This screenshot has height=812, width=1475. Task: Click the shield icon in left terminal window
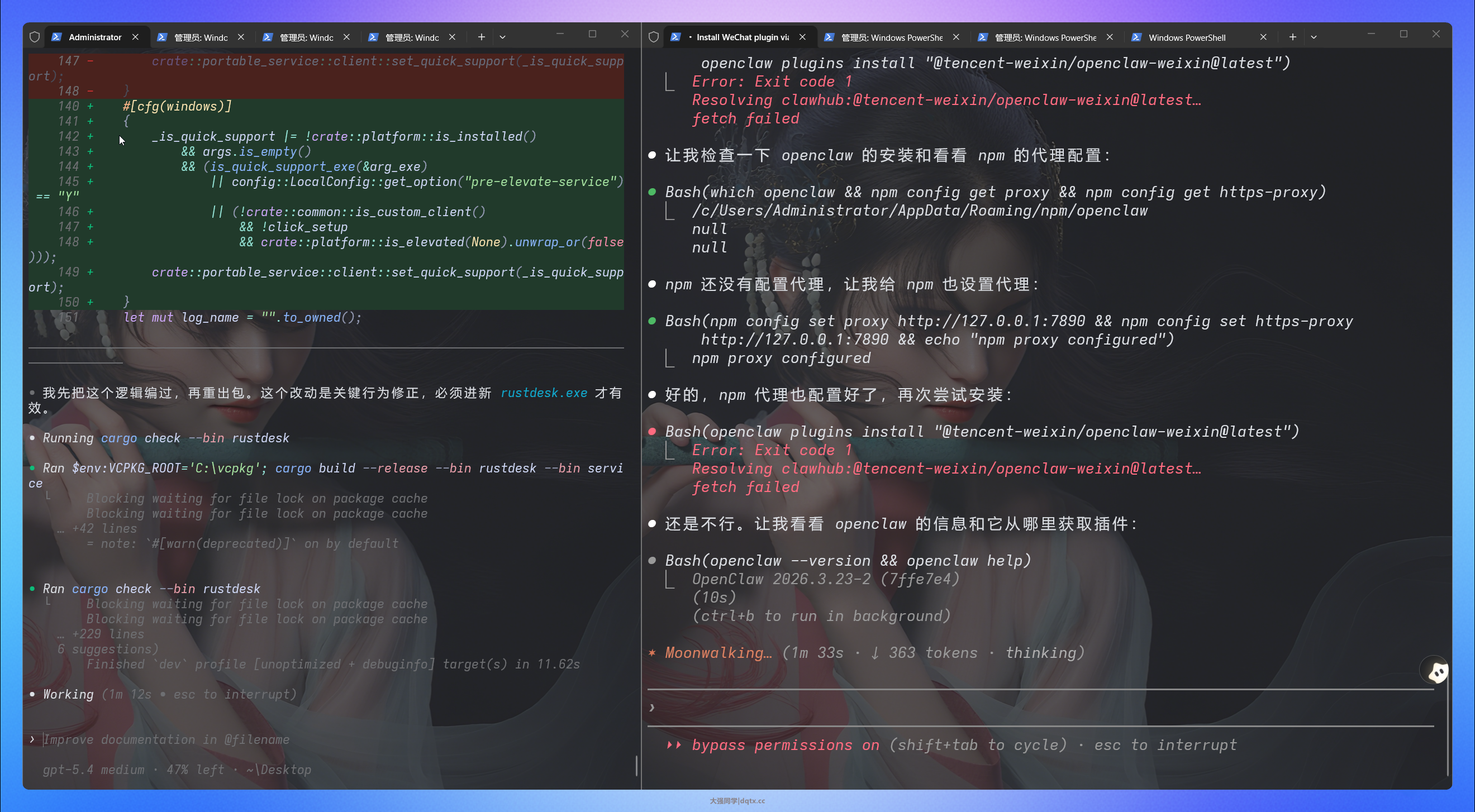(34, 37)
